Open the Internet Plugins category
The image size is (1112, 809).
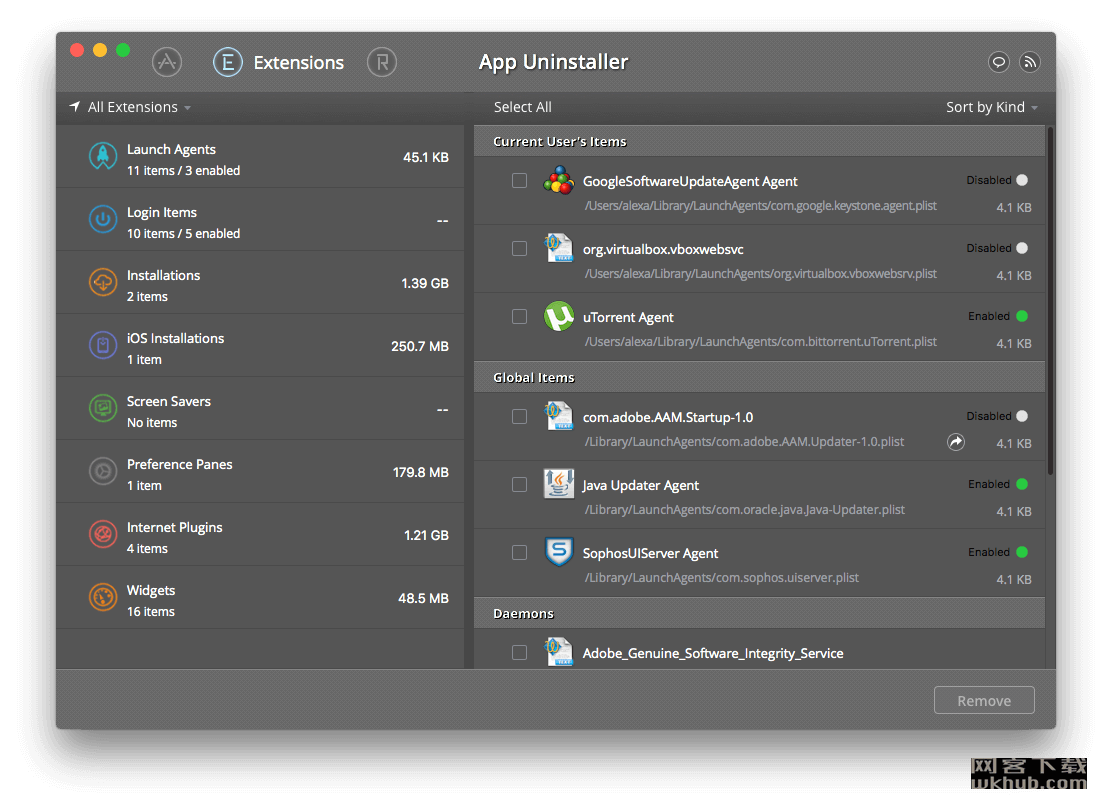point(260,536)
